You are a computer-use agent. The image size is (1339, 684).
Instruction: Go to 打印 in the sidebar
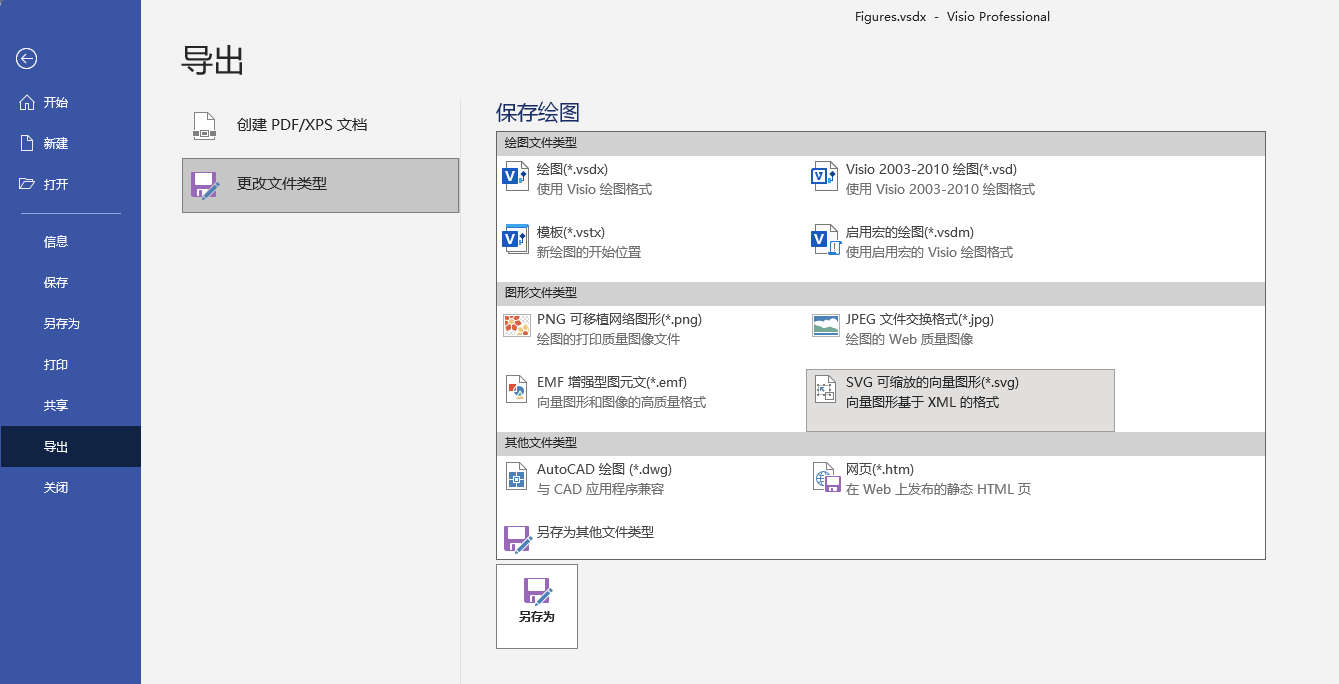click(x=70, y=364)
